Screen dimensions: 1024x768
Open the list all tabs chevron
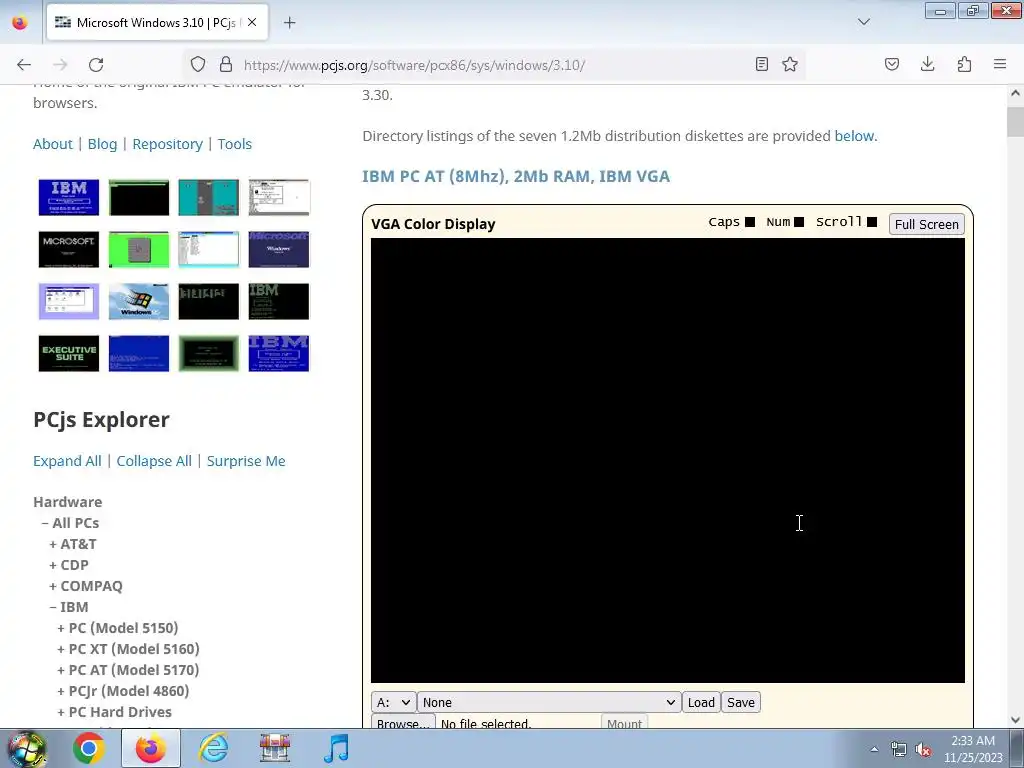(x=864, y=22)
